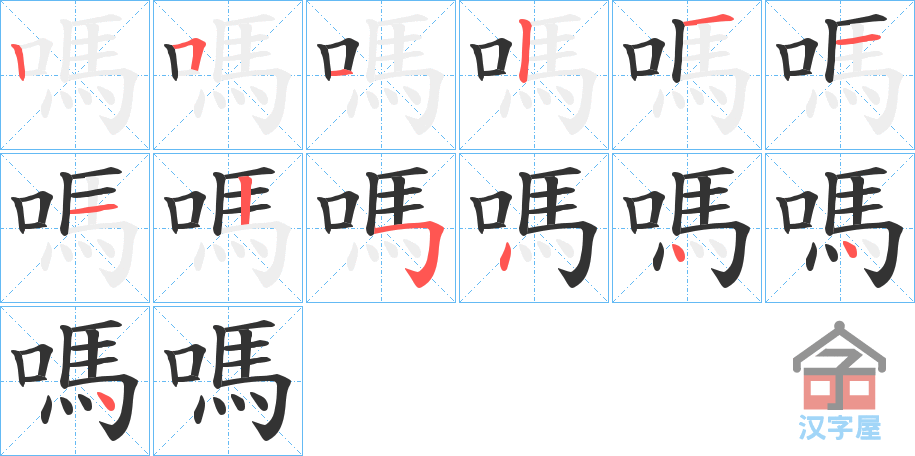The width and height of the screenshot is (915, 456).
Task: Click the red first stroke in step one
Action: coord(19,61)
